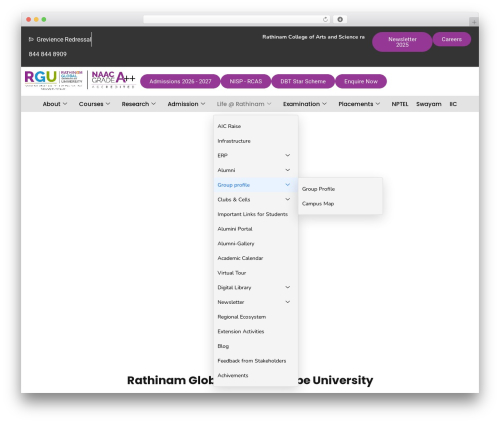The width and height of the screenshot is (500, 423).
Task: Open the NPTEL nav link
Action: tap(400, 104)
